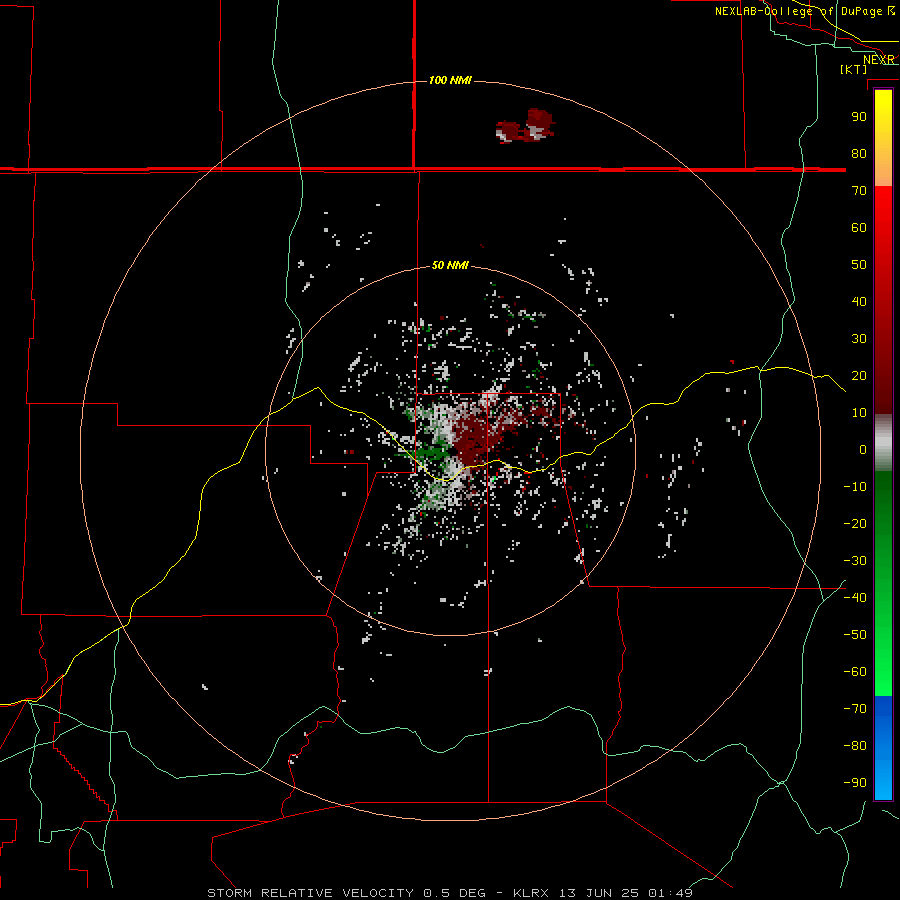This screenshot has width=900, height=900.
Task: Click the -90 value on the color scale
Action: click(855, 783)
